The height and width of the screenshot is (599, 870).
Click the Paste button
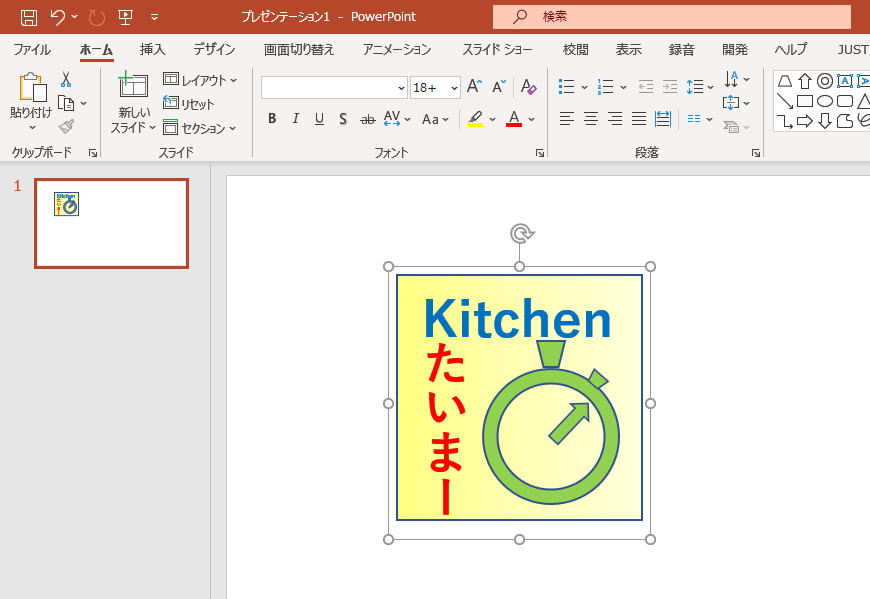pos(31,90)
